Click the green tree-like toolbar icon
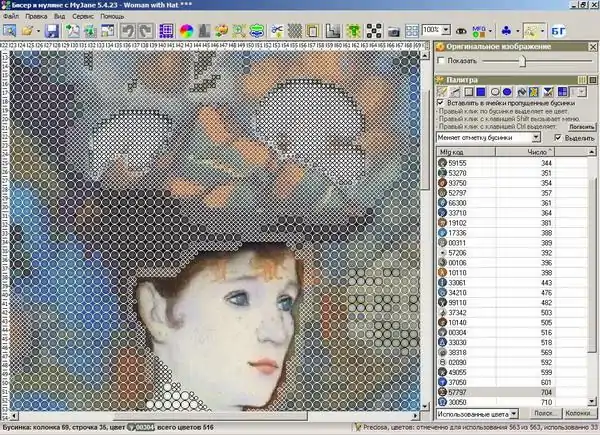This screenshot has height=435, width=600. click(354, 31)
